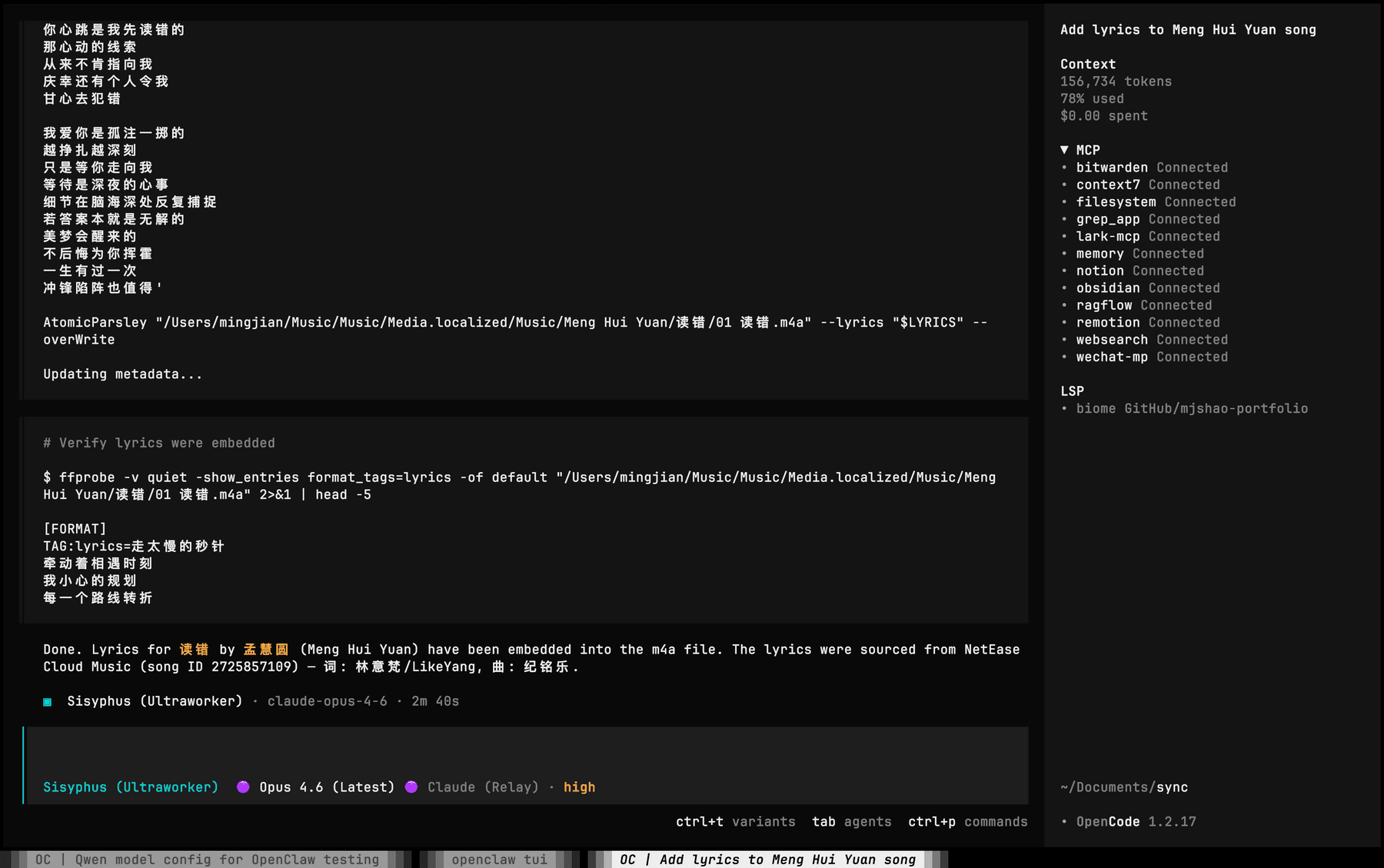Click lyric line 你心跳是我先读错的
The image size is (1384, 868).
114,29
